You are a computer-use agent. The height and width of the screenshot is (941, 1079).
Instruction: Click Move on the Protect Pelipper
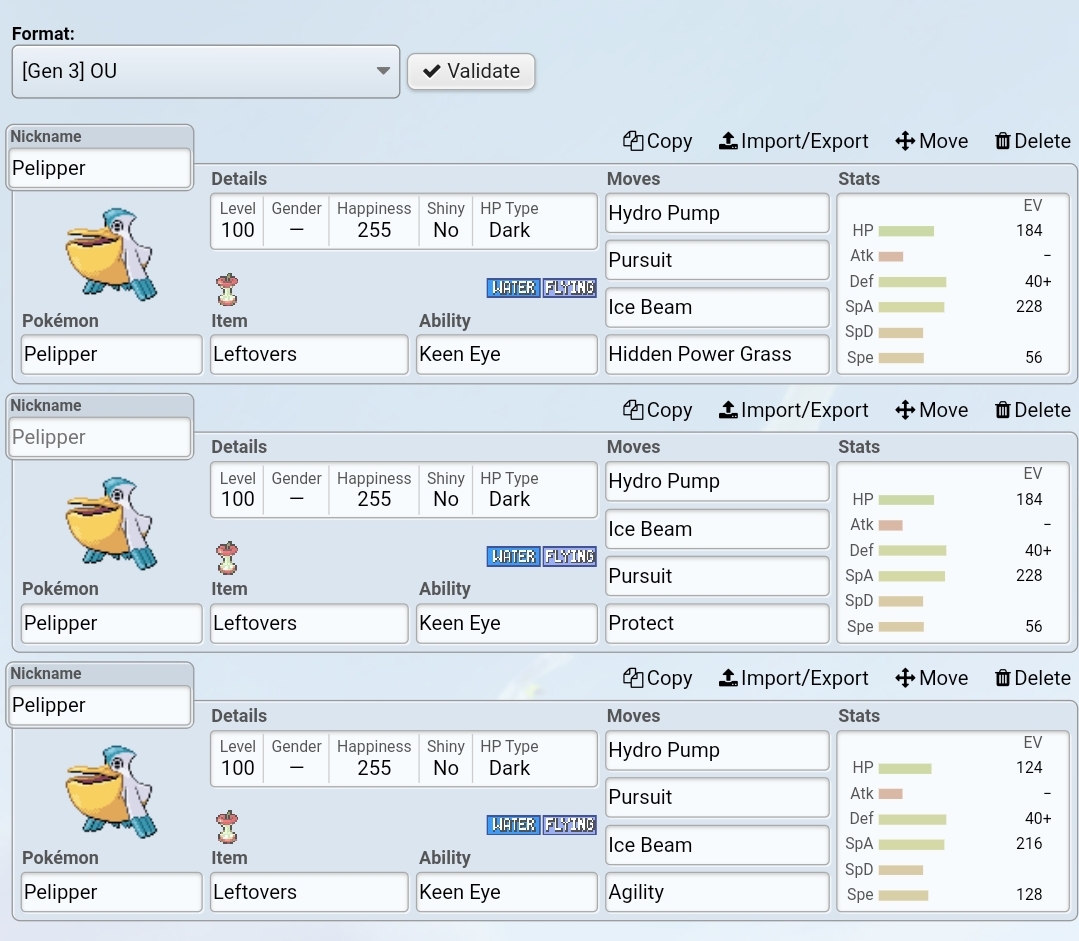[932, 410]
